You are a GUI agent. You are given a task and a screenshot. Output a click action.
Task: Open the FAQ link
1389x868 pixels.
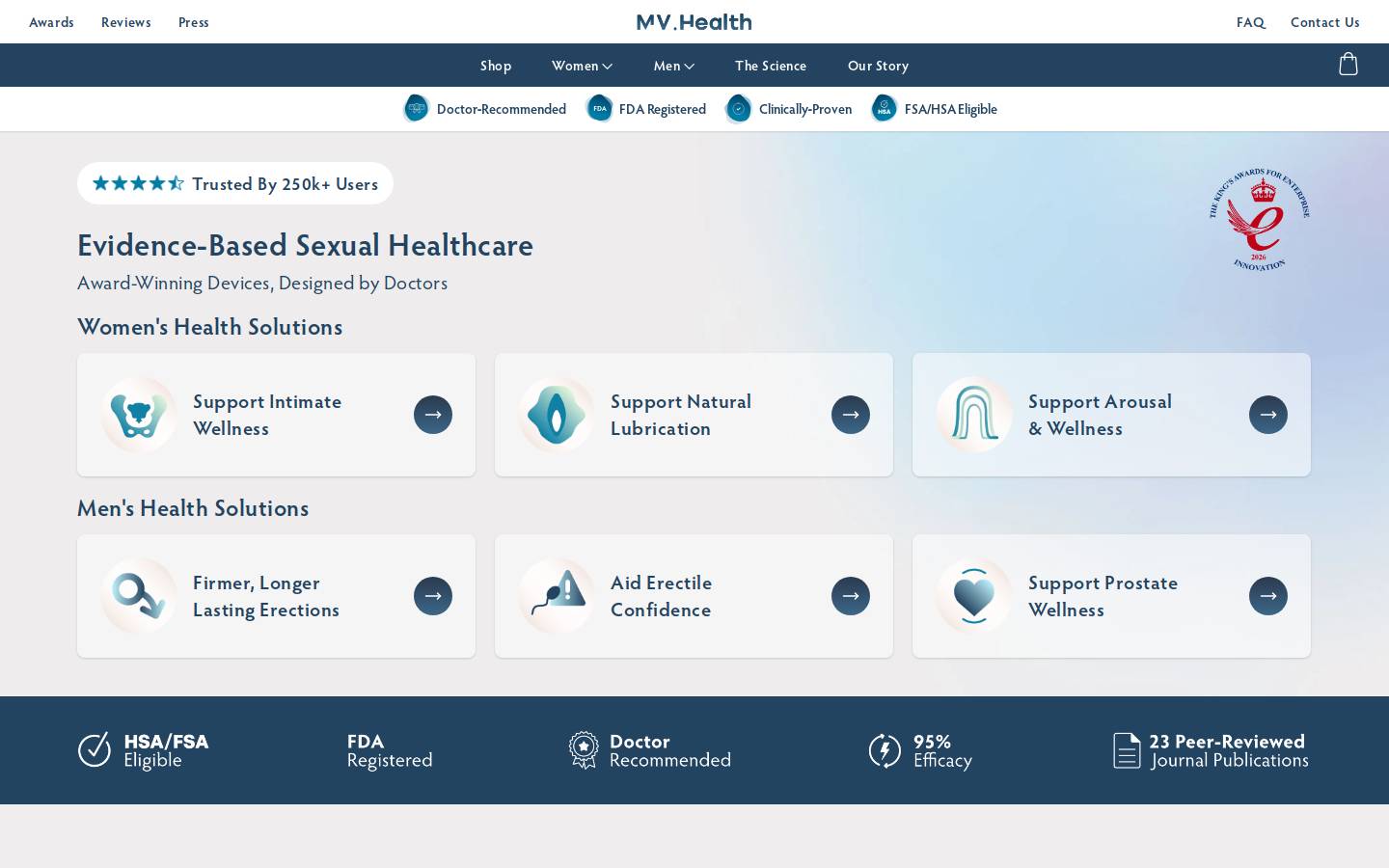(1251, 22)
